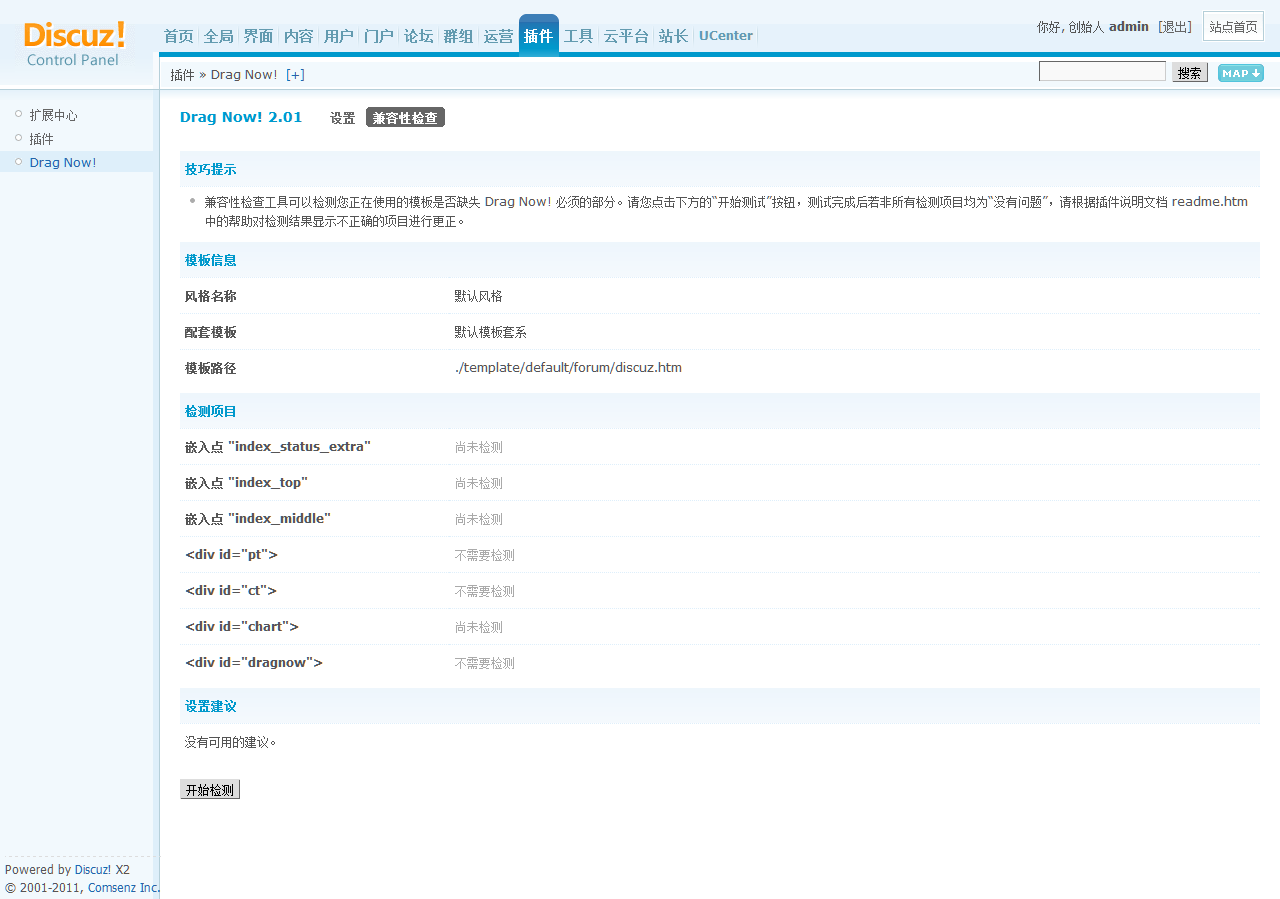Open the 内容 menu
The height and width of the screenshot is (899, 1280).
[x=299, y=36]
